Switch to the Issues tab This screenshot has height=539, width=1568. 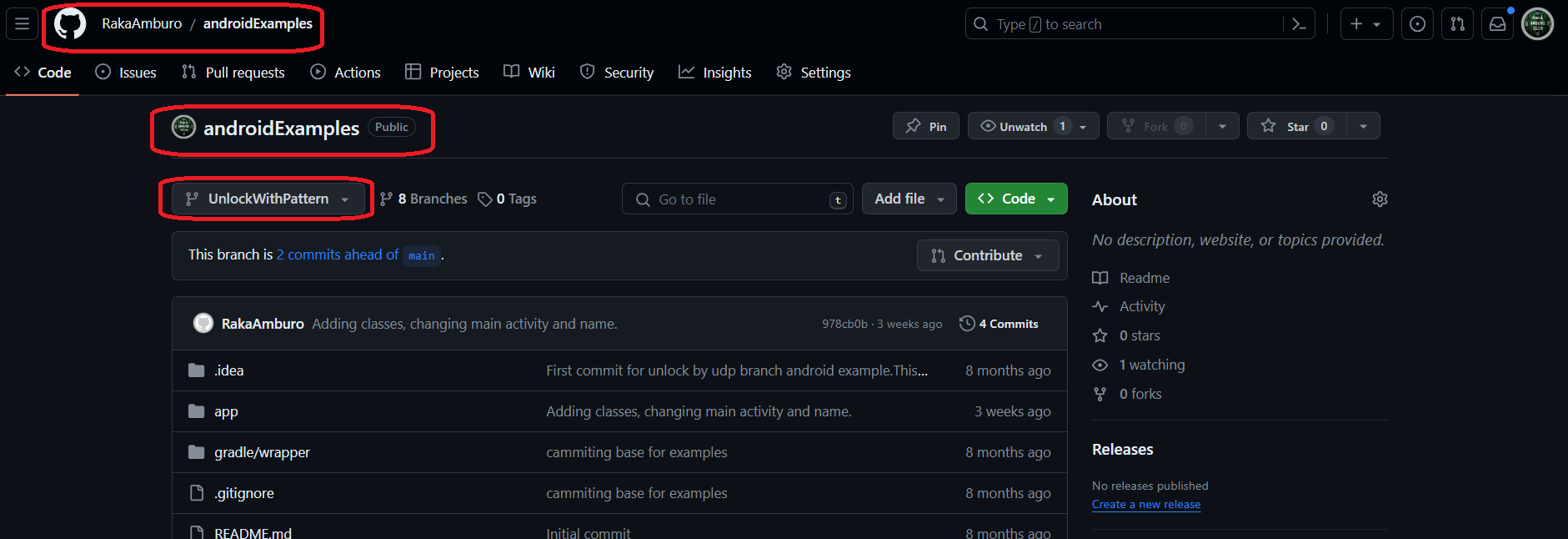(x=126, y=73)
